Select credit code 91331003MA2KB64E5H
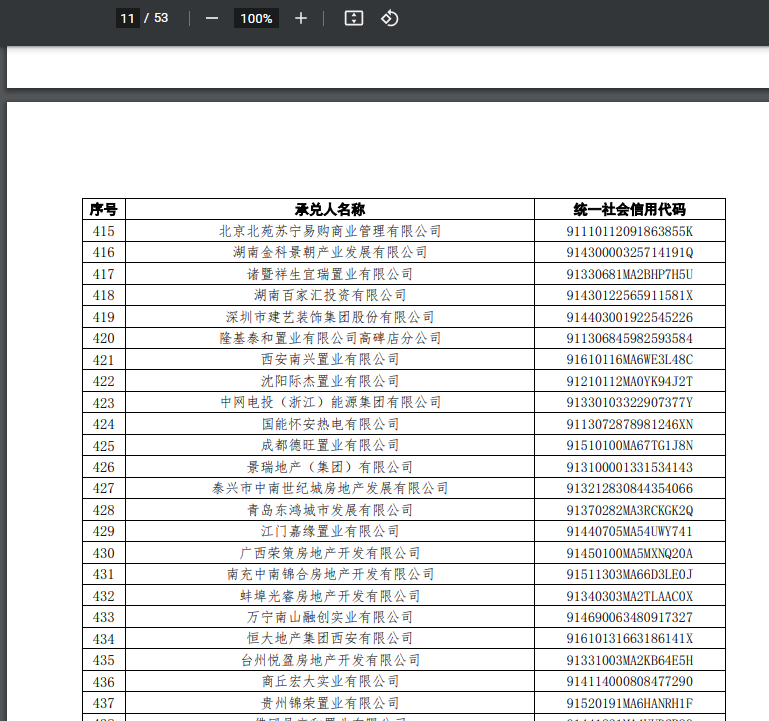 tap(630, 660)
